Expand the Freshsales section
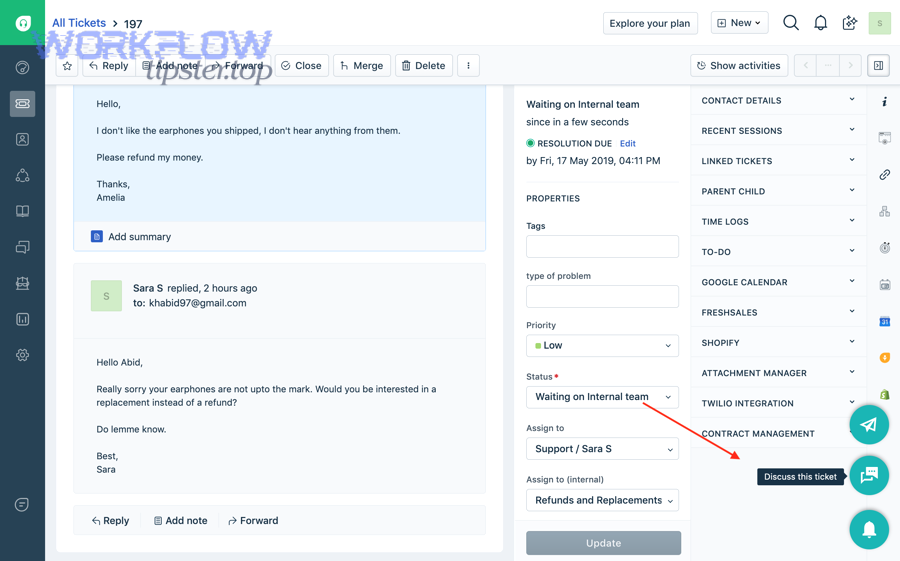900x561 pixels. point(778,312)
